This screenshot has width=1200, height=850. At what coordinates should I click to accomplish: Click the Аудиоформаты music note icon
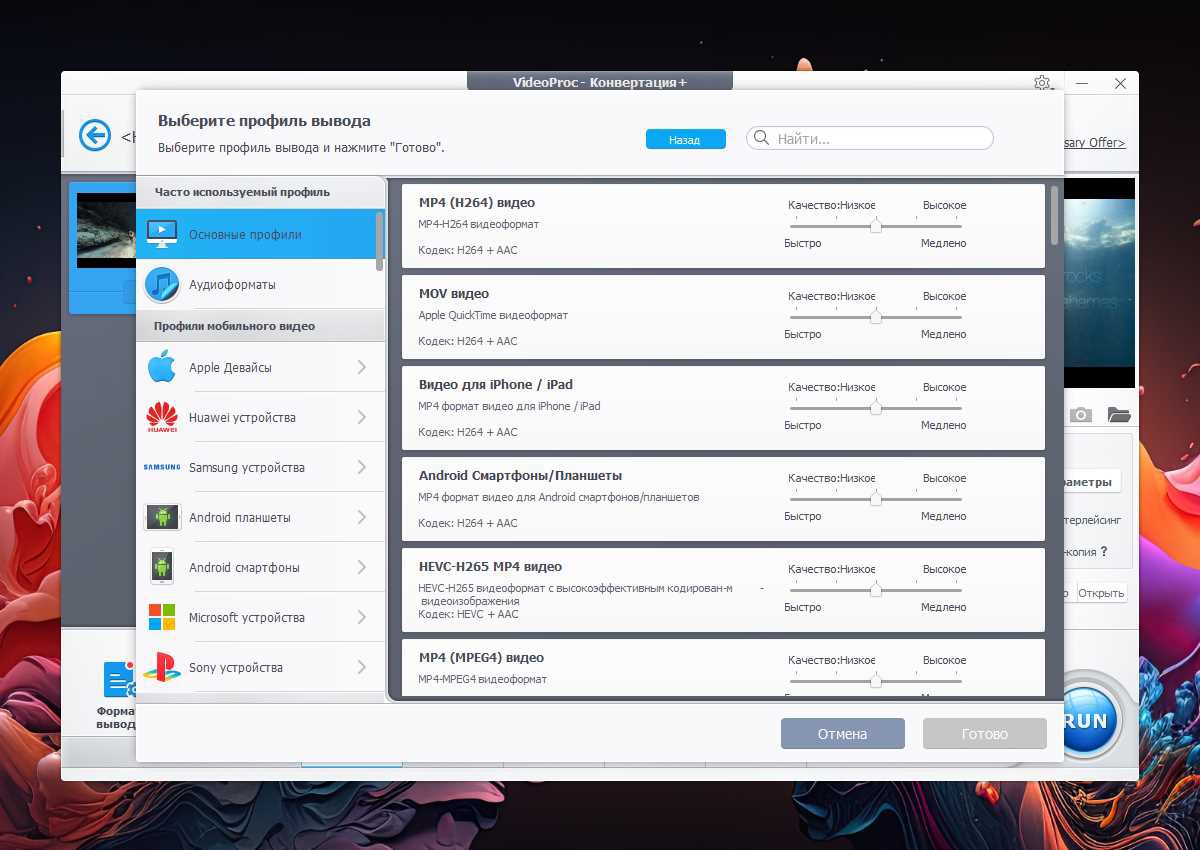162,285
